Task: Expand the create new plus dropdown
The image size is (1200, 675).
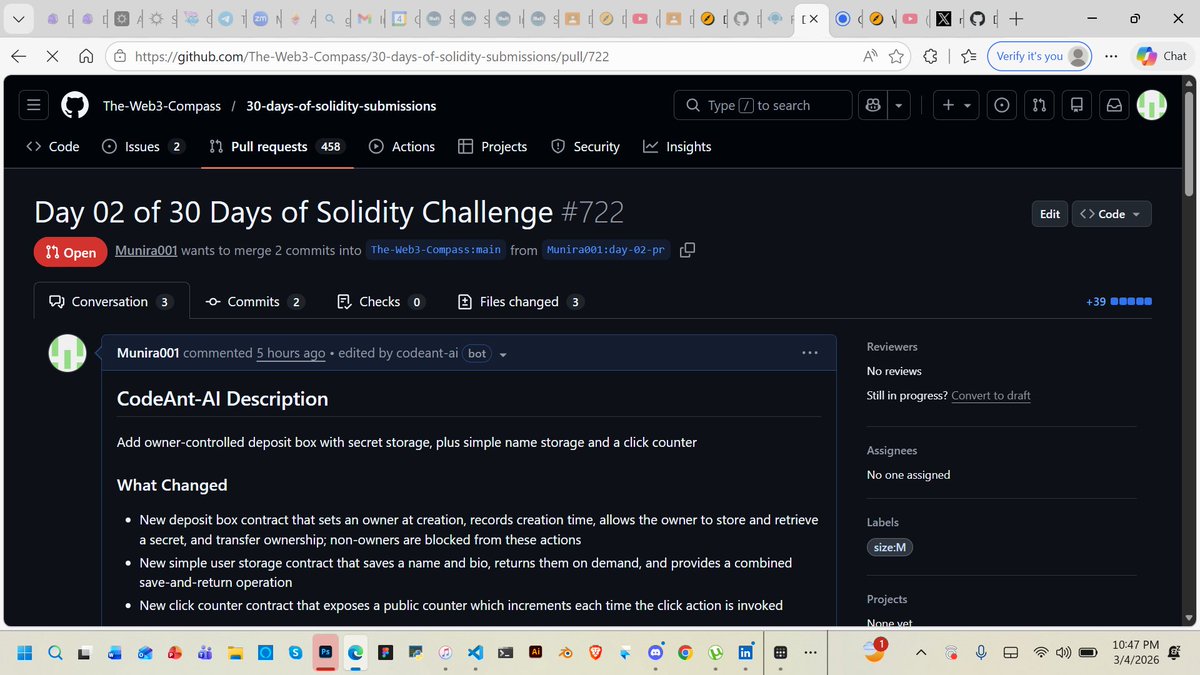Action: pos(957,105)
